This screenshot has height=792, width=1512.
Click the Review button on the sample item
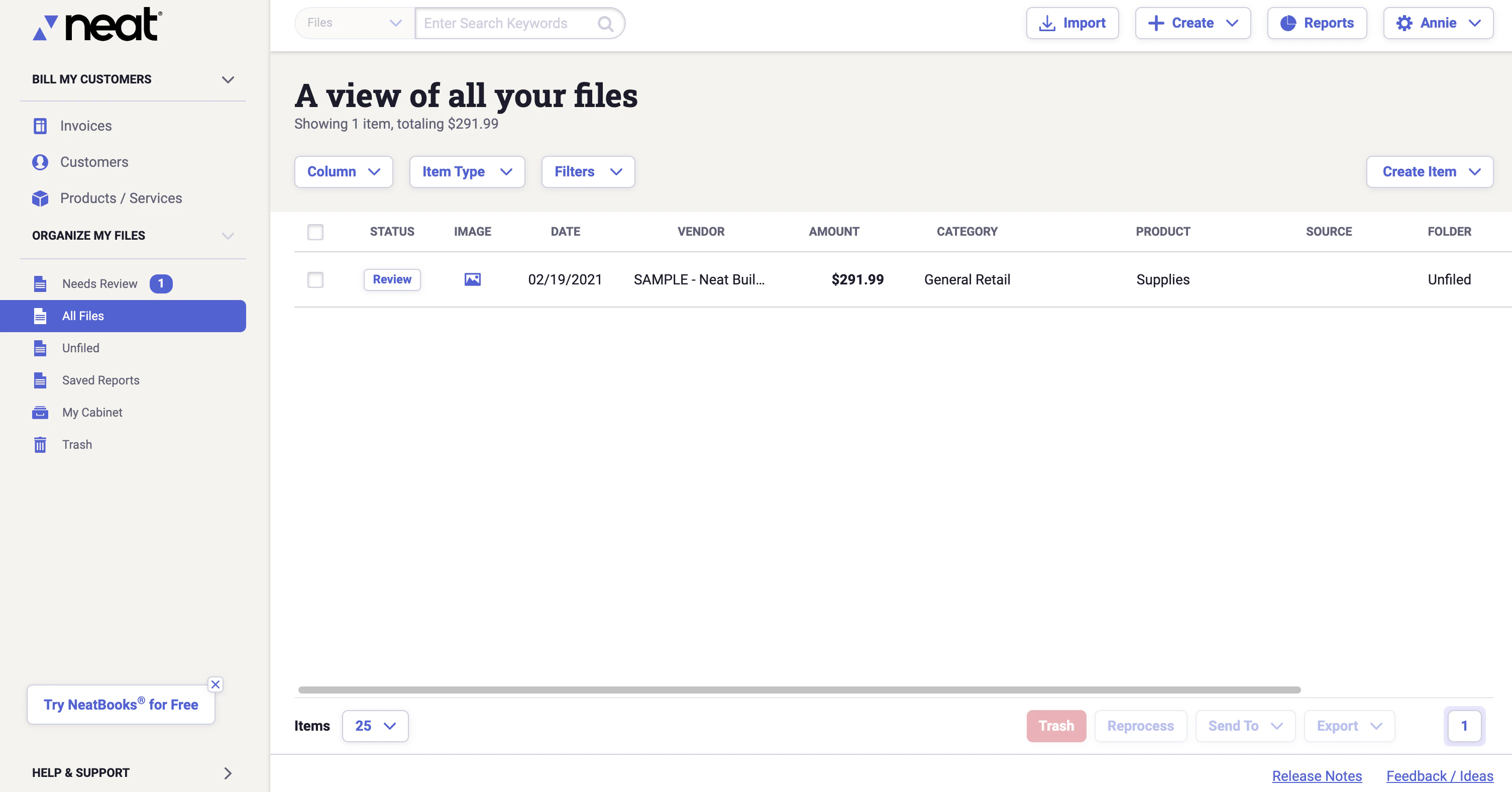(x=391, y=279)
